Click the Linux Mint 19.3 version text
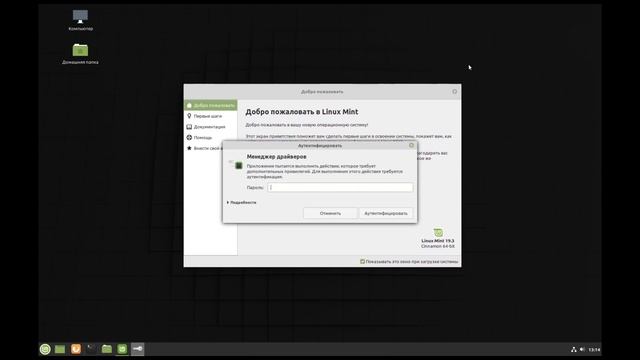This screenshot has width=640, height=360. point(438,241)
